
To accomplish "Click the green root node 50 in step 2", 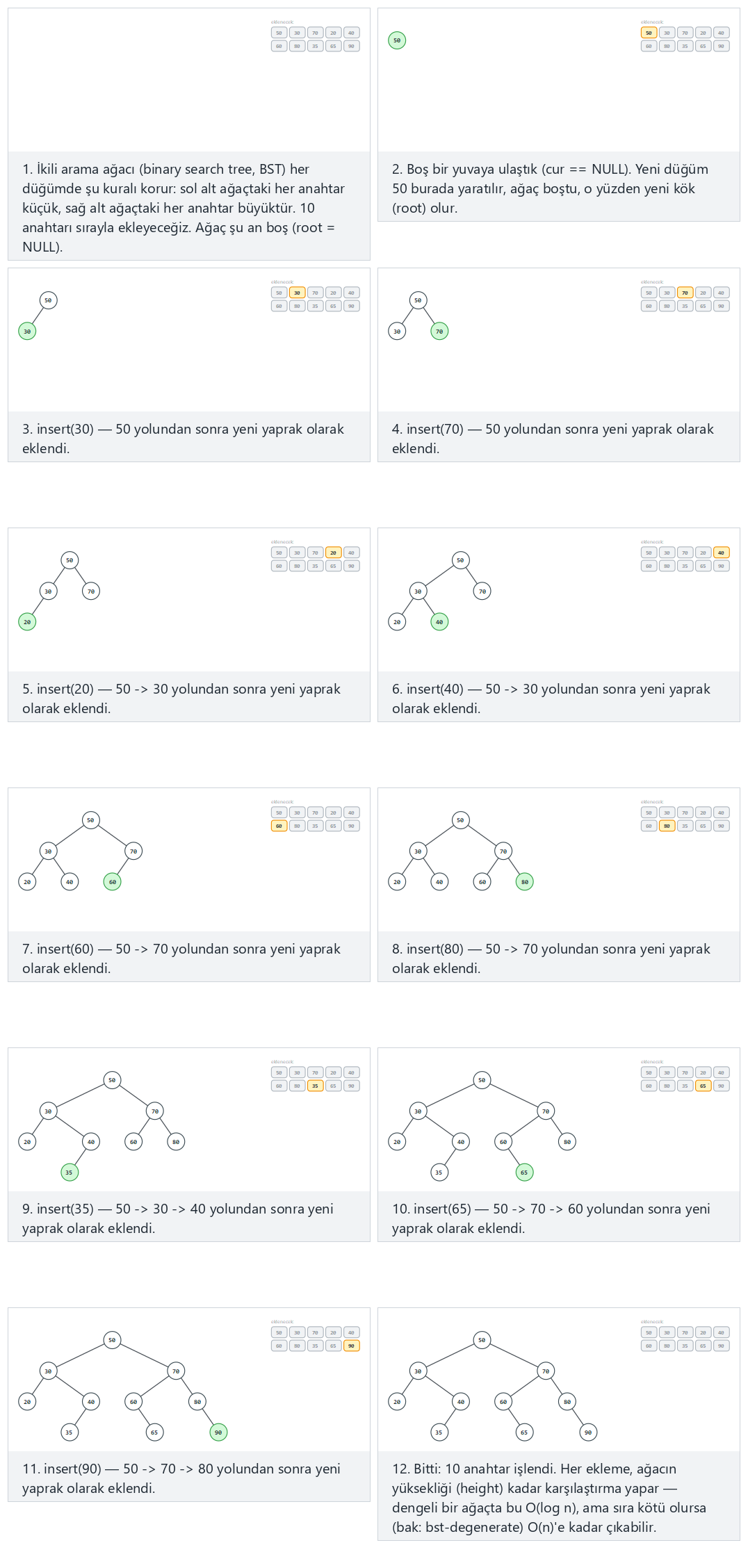I will point(397,40).
